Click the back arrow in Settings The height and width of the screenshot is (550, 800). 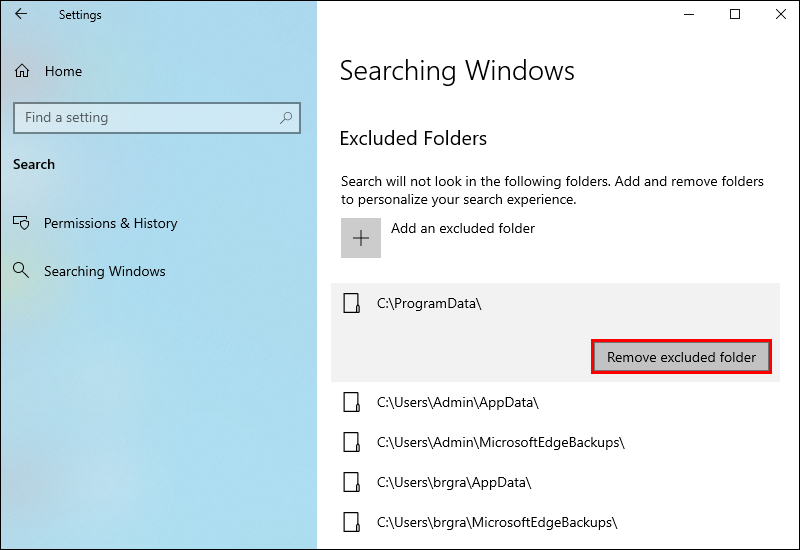(x=21, y=15)
